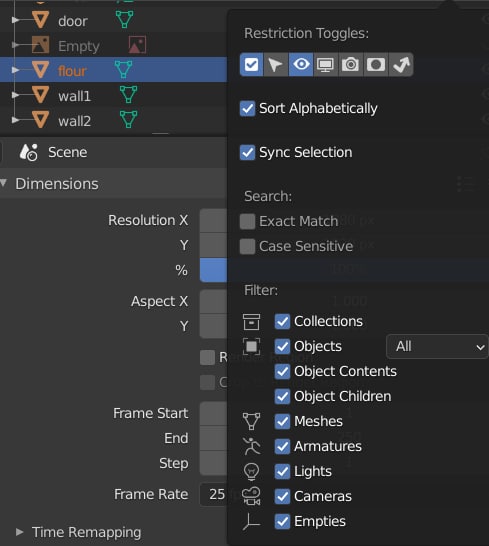This screenshot has height=546, width=489.
Task: Click the mesh data icon next to door
Action: pos(124,20)
